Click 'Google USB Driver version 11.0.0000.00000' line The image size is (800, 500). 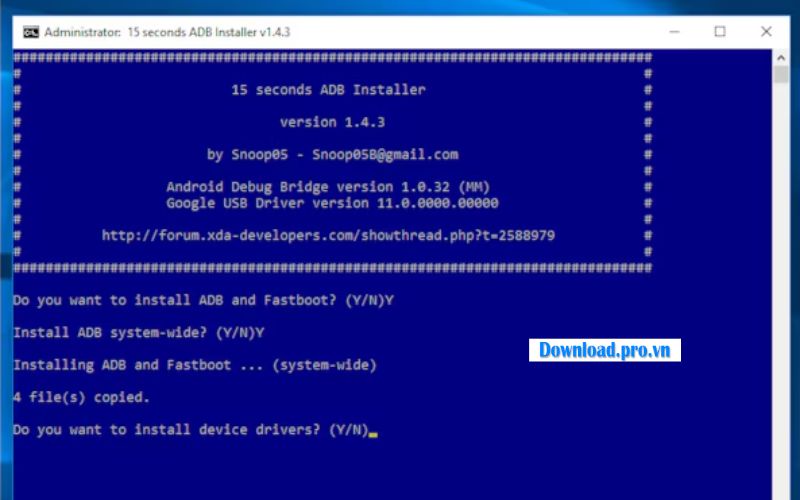click(332, 203)
